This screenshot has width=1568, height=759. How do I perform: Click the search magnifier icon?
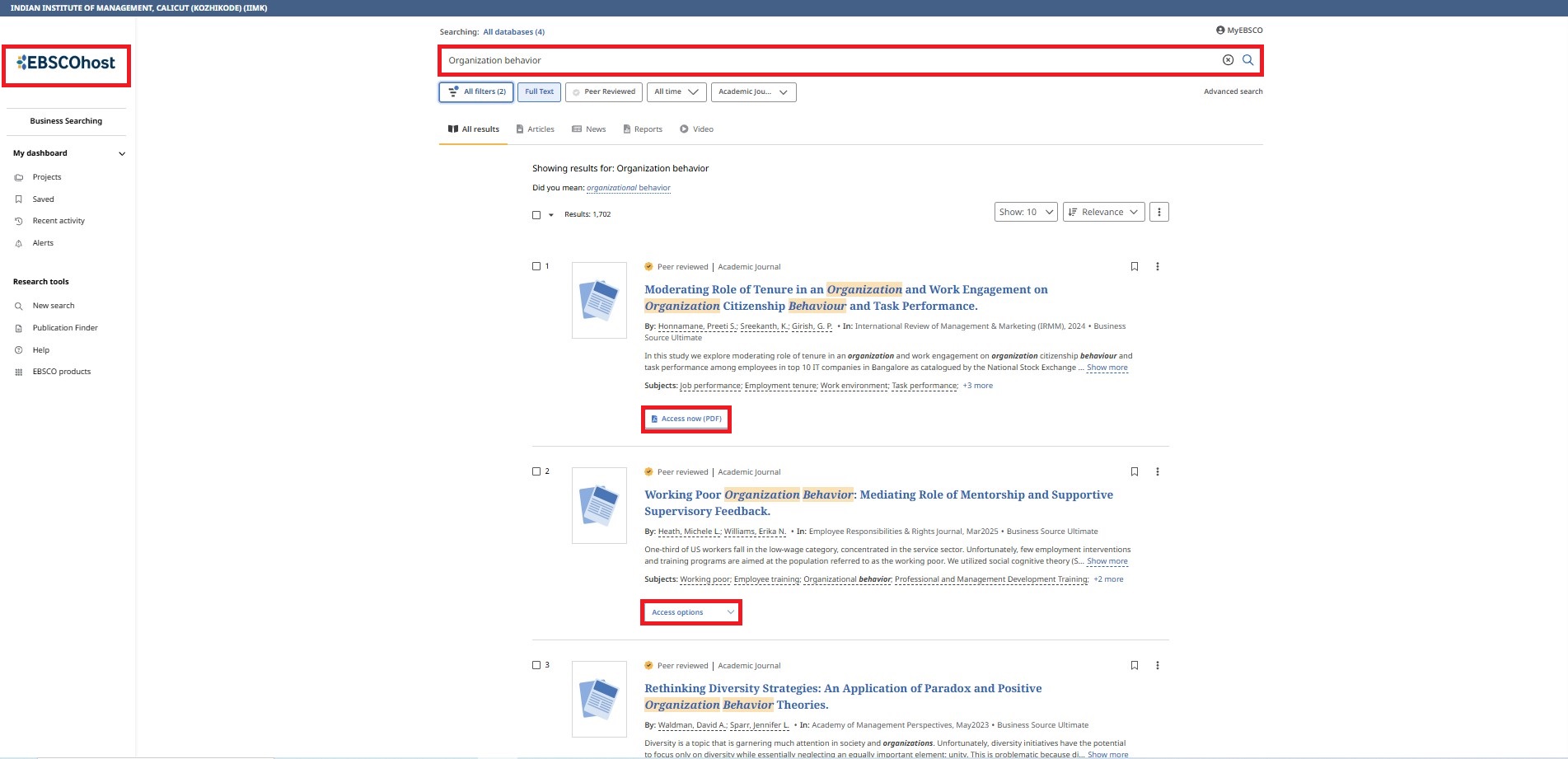pos(1247,60)
